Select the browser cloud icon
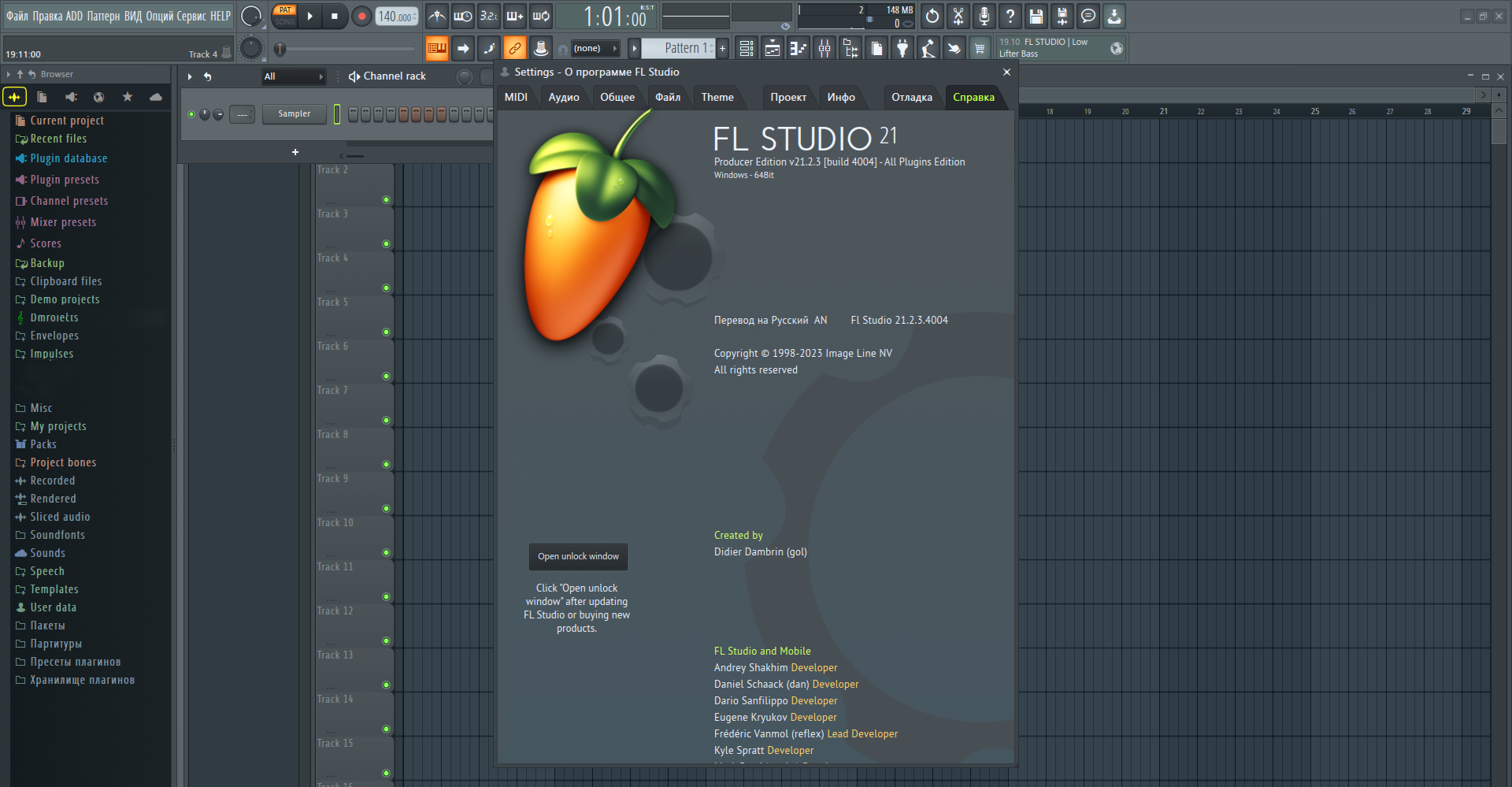The image size is (1512, 787). coord(156,97)
